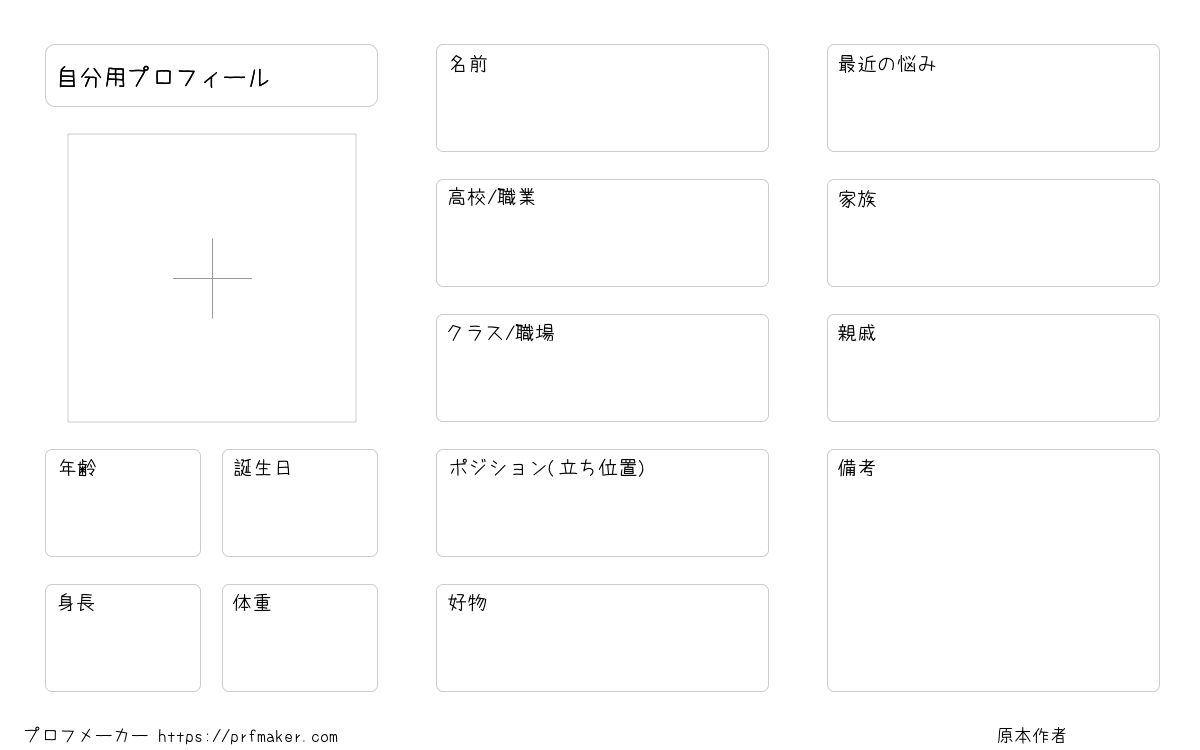The image size is (1200, 750).
Task: Select the 高校/職業 field
Action: click(602, 233)
